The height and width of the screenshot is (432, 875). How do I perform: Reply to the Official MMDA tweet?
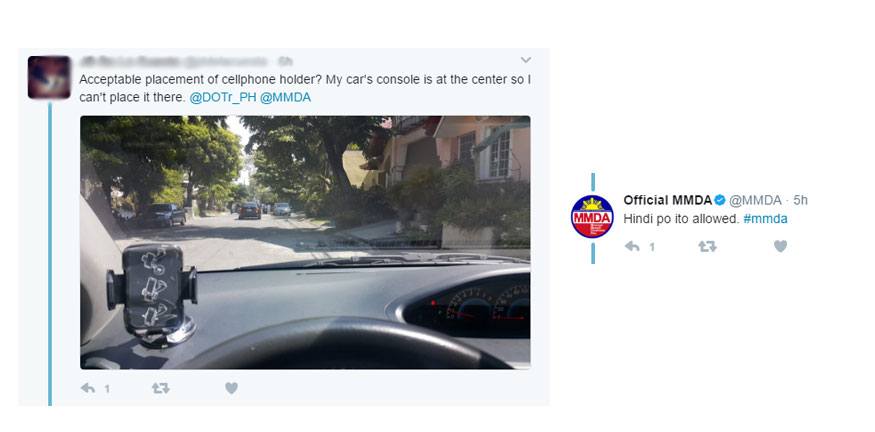pos(632,246)
